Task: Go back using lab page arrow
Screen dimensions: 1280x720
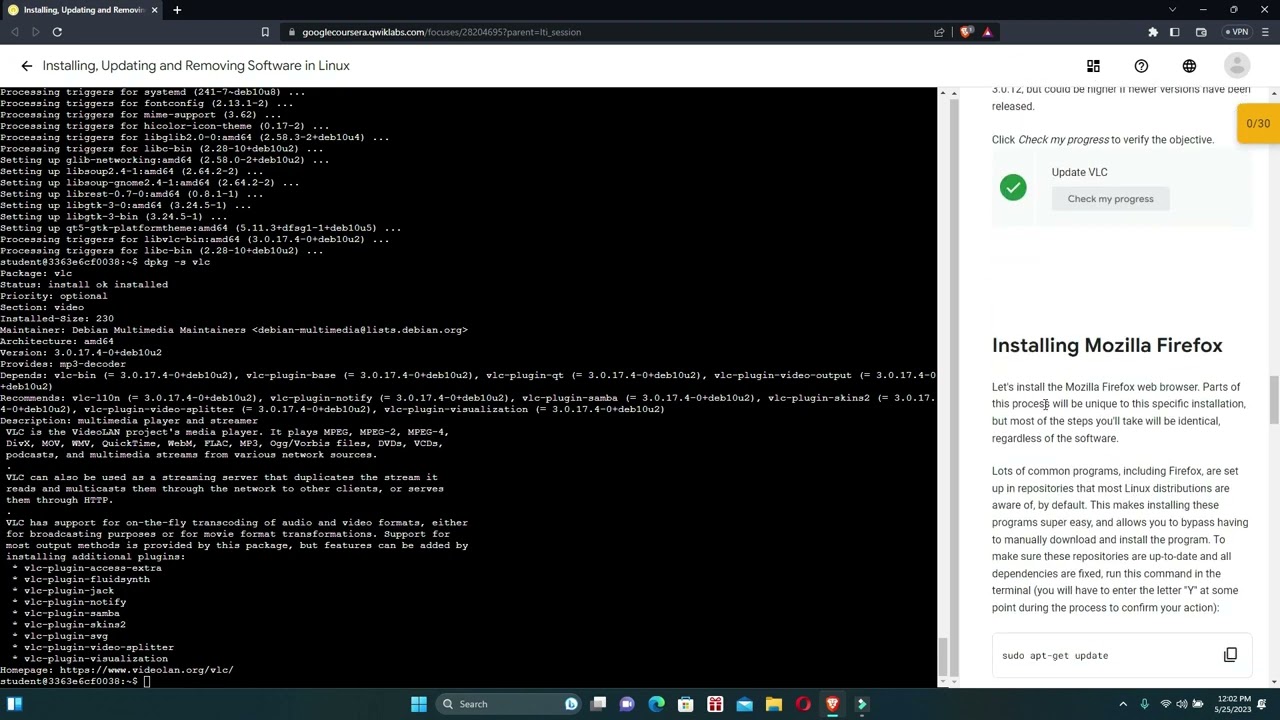Action: 27,66
